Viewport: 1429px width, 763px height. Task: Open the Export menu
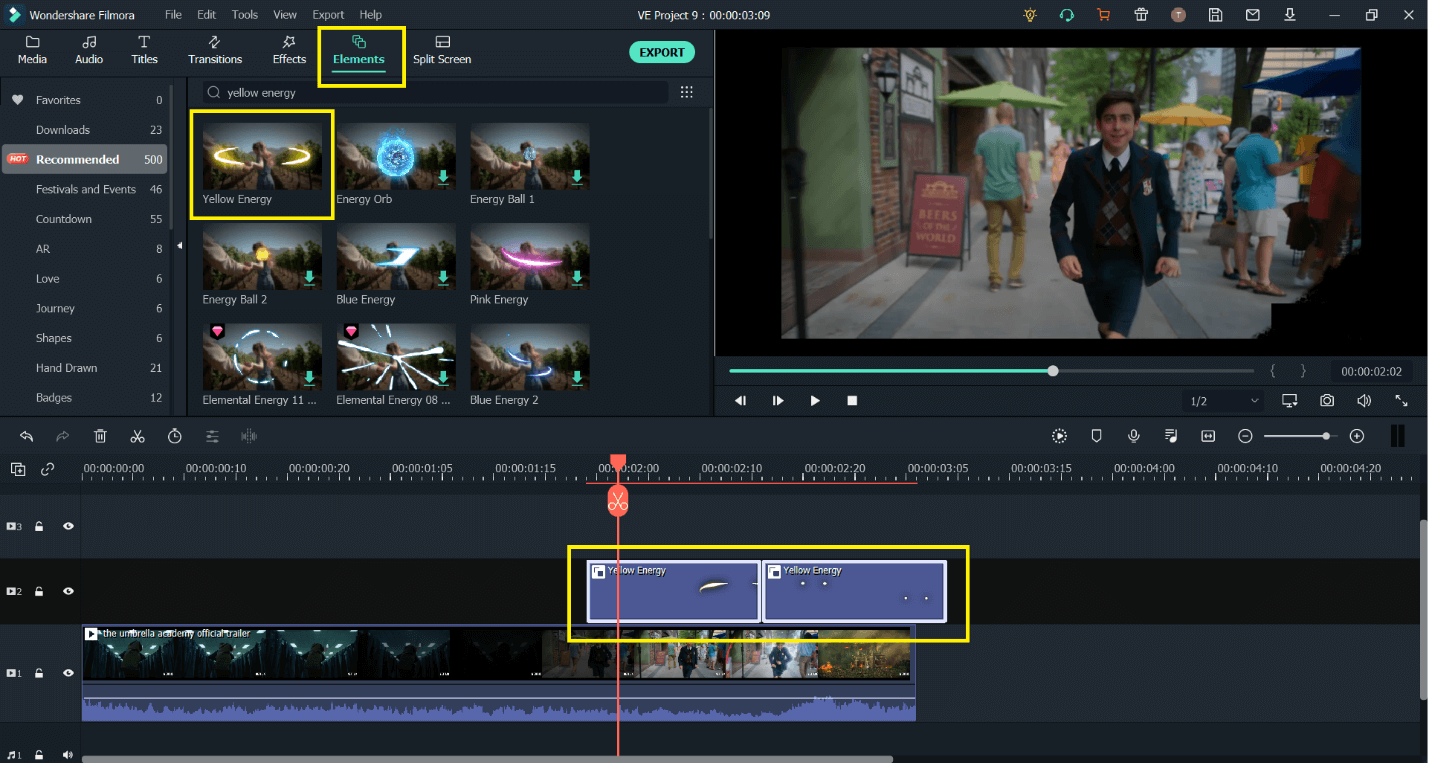328,15
